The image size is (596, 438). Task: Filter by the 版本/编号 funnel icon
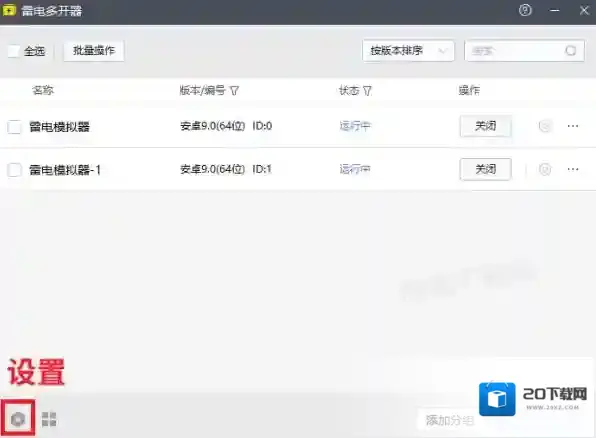pos(234,90)
